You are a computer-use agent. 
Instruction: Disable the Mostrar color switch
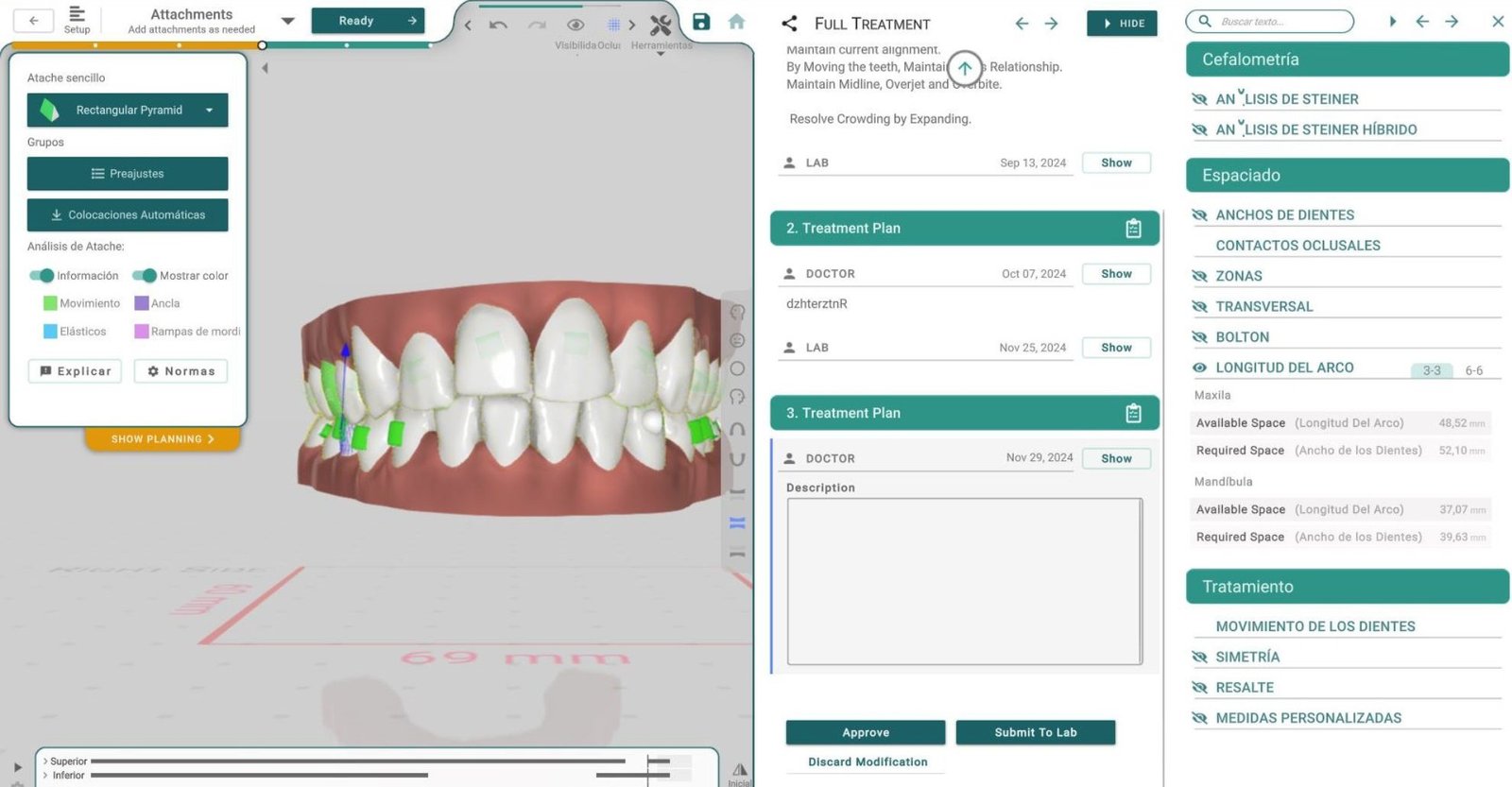145,276
